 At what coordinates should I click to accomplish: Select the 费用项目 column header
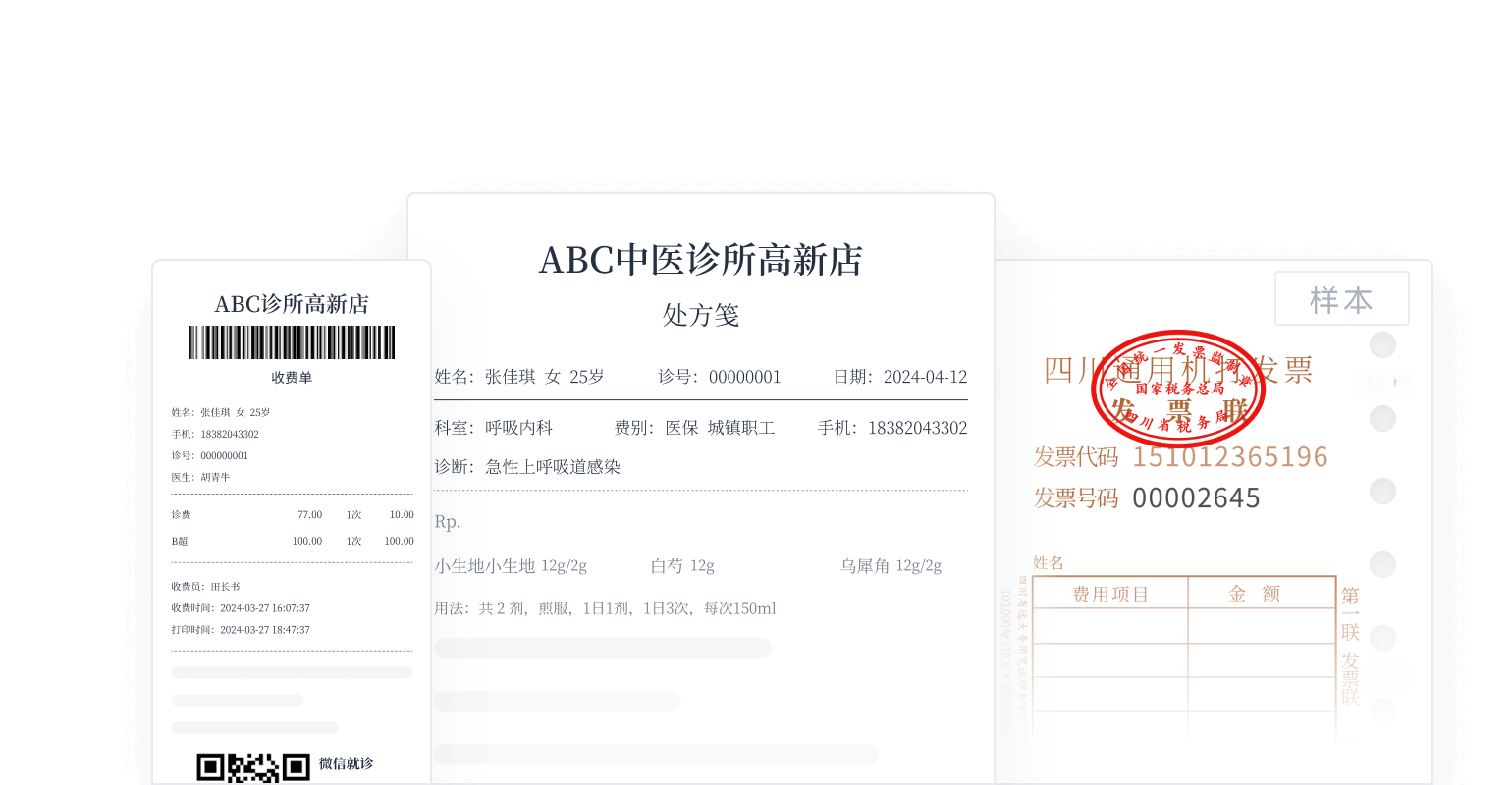pos(1110,594)
